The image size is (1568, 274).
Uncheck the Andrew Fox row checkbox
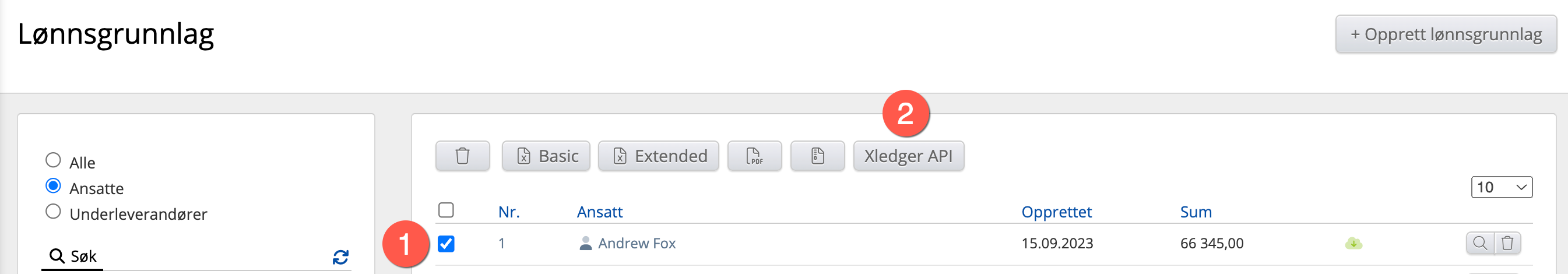coord(446,244)
